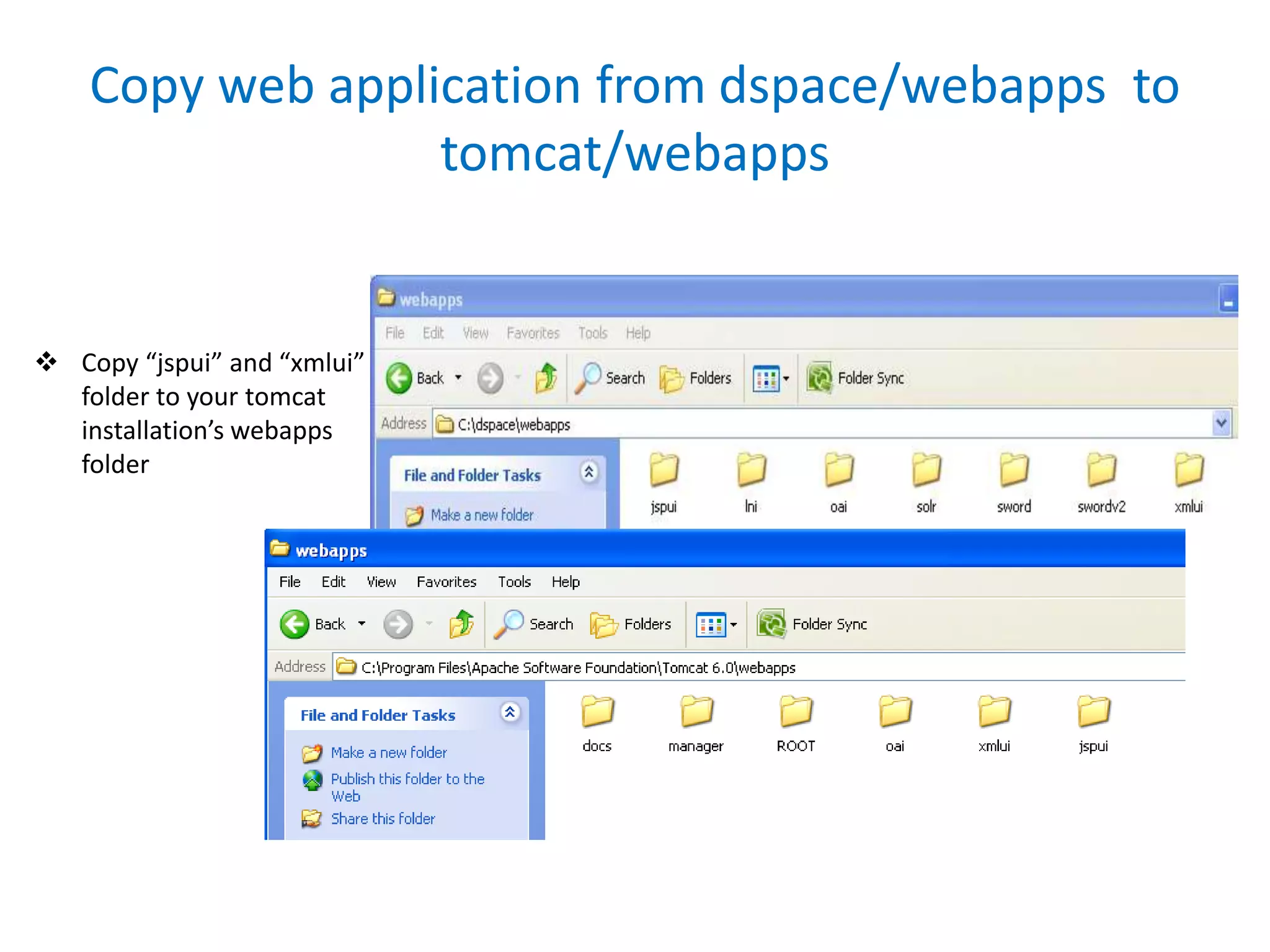Open sword folder in dspace webapps window
This screenshot has width=1270, height=952.
pos(1014,483)
